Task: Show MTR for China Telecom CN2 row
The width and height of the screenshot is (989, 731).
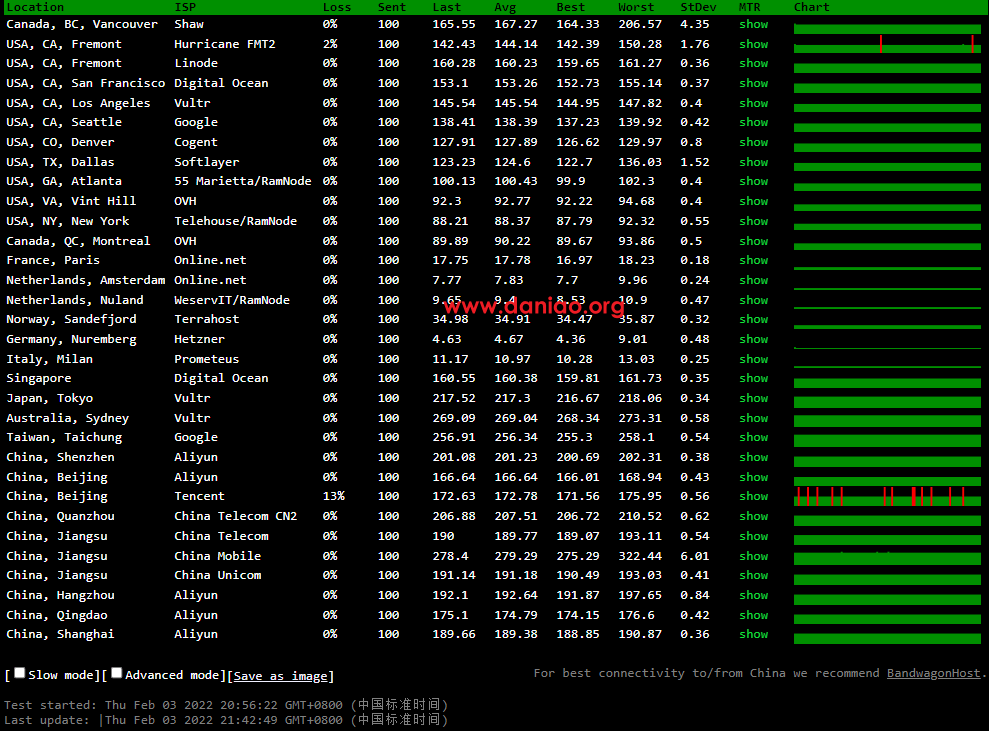Action: click(754, 516)
